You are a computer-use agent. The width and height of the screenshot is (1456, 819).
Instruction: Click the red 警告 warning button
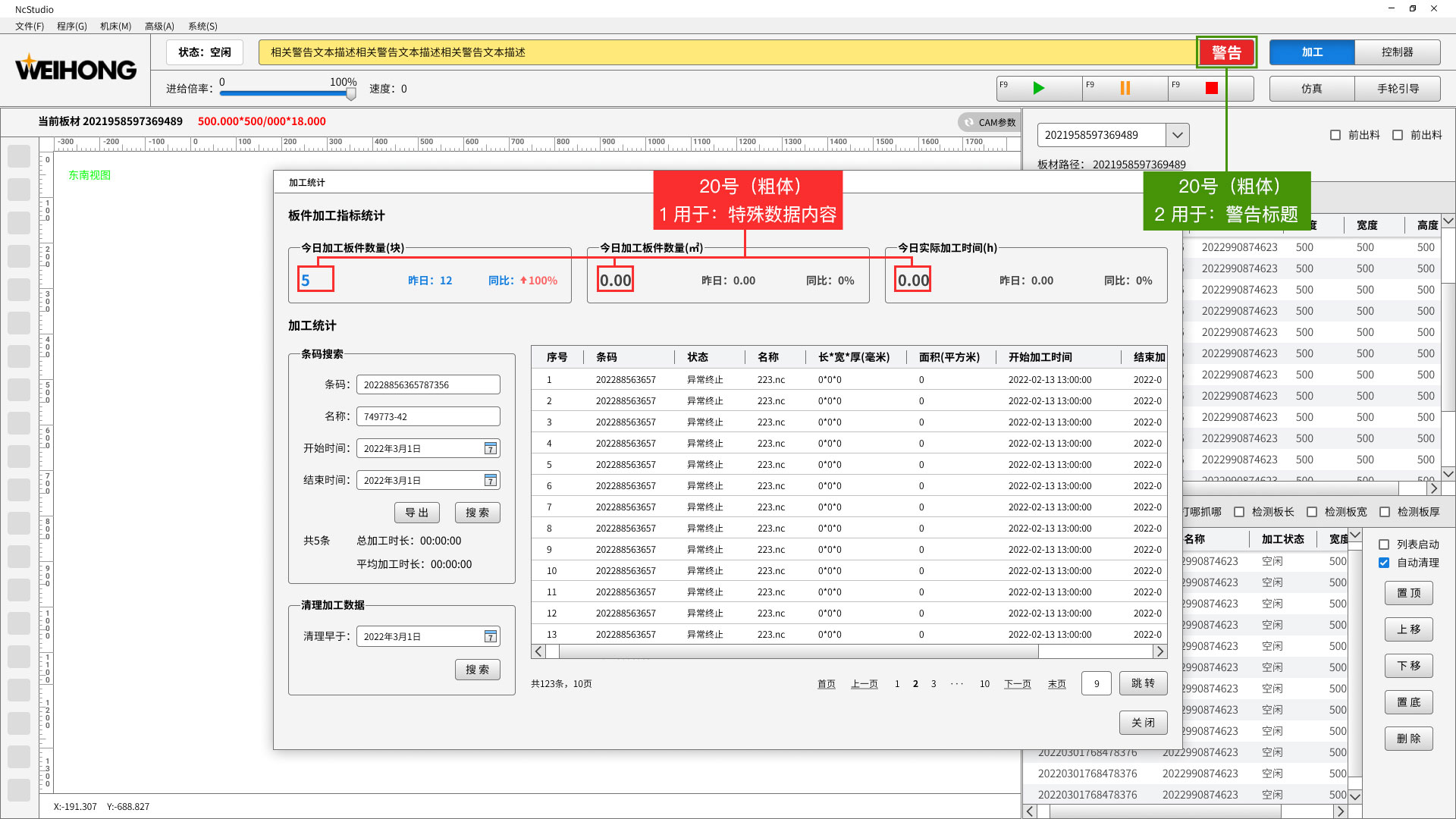1226,52
